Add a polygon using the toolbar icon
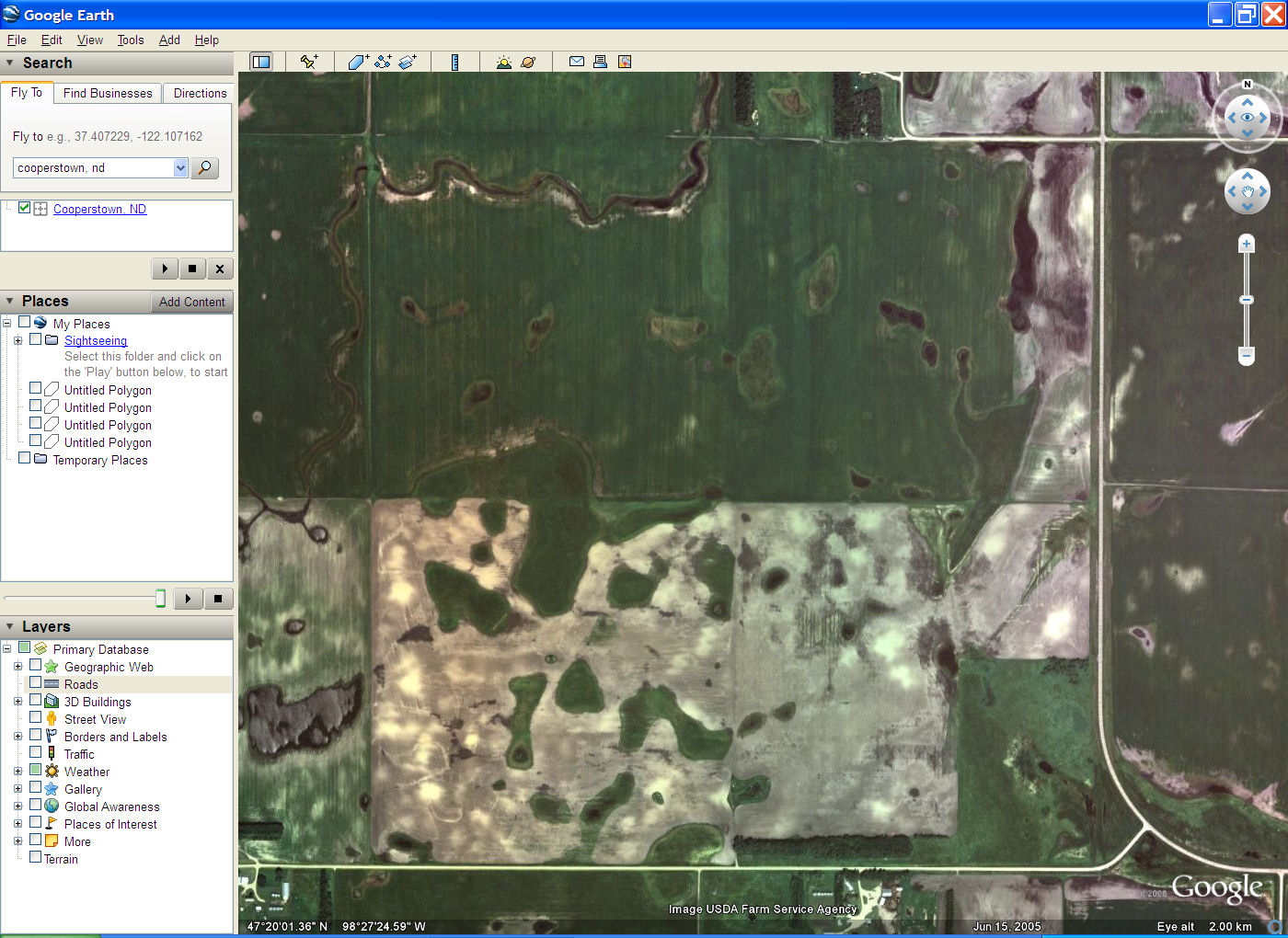Screen dimensions: 1288x938 pos(358,62)
